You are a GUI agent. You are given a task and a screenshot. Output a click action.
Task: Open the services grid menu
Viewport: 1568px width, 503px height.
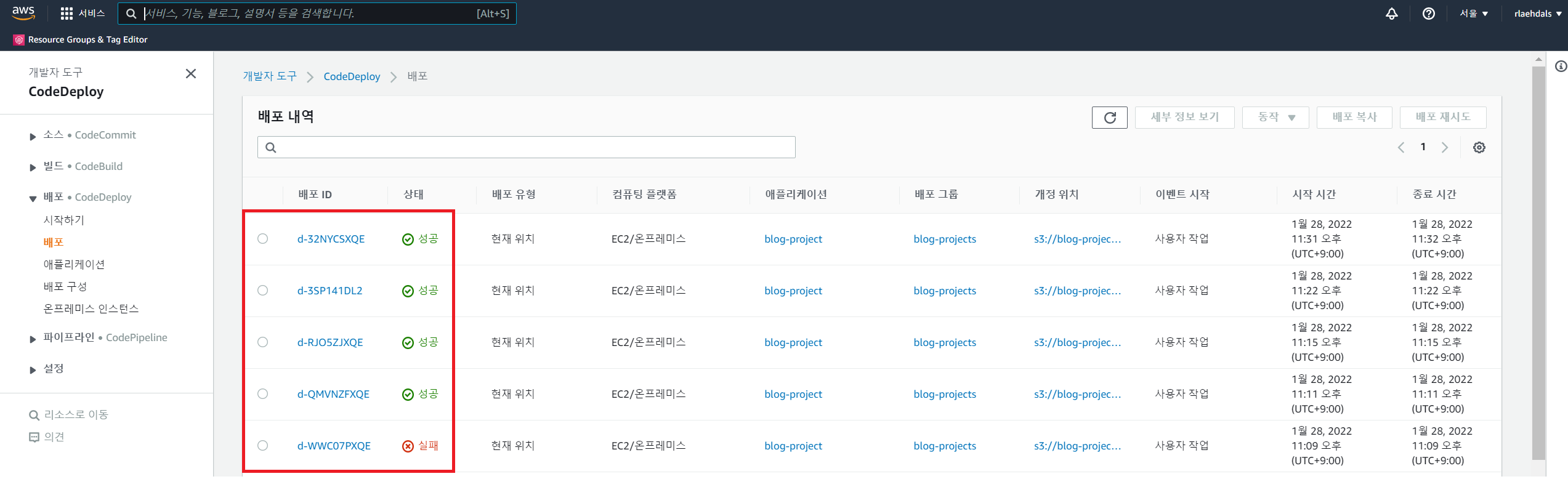point(67,14)
